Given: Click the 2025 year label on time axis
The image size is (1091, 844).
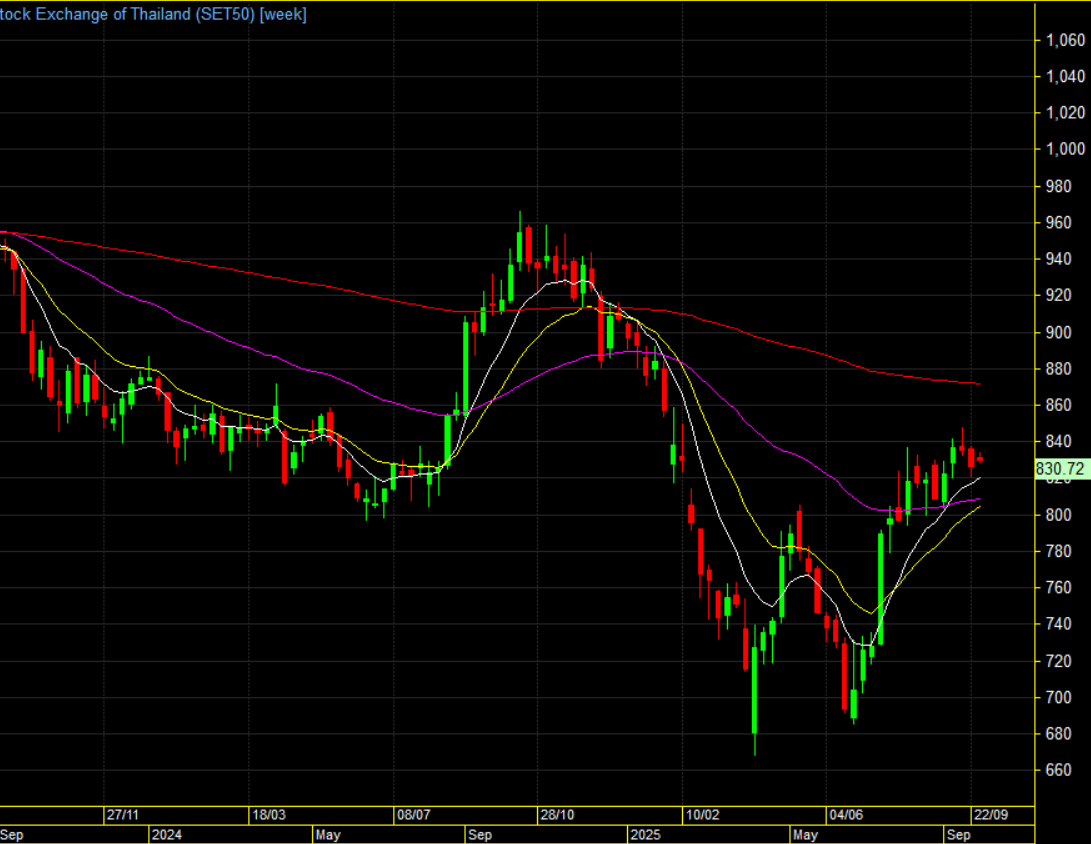Looking at the screenshot, I should tap(644, 835).
